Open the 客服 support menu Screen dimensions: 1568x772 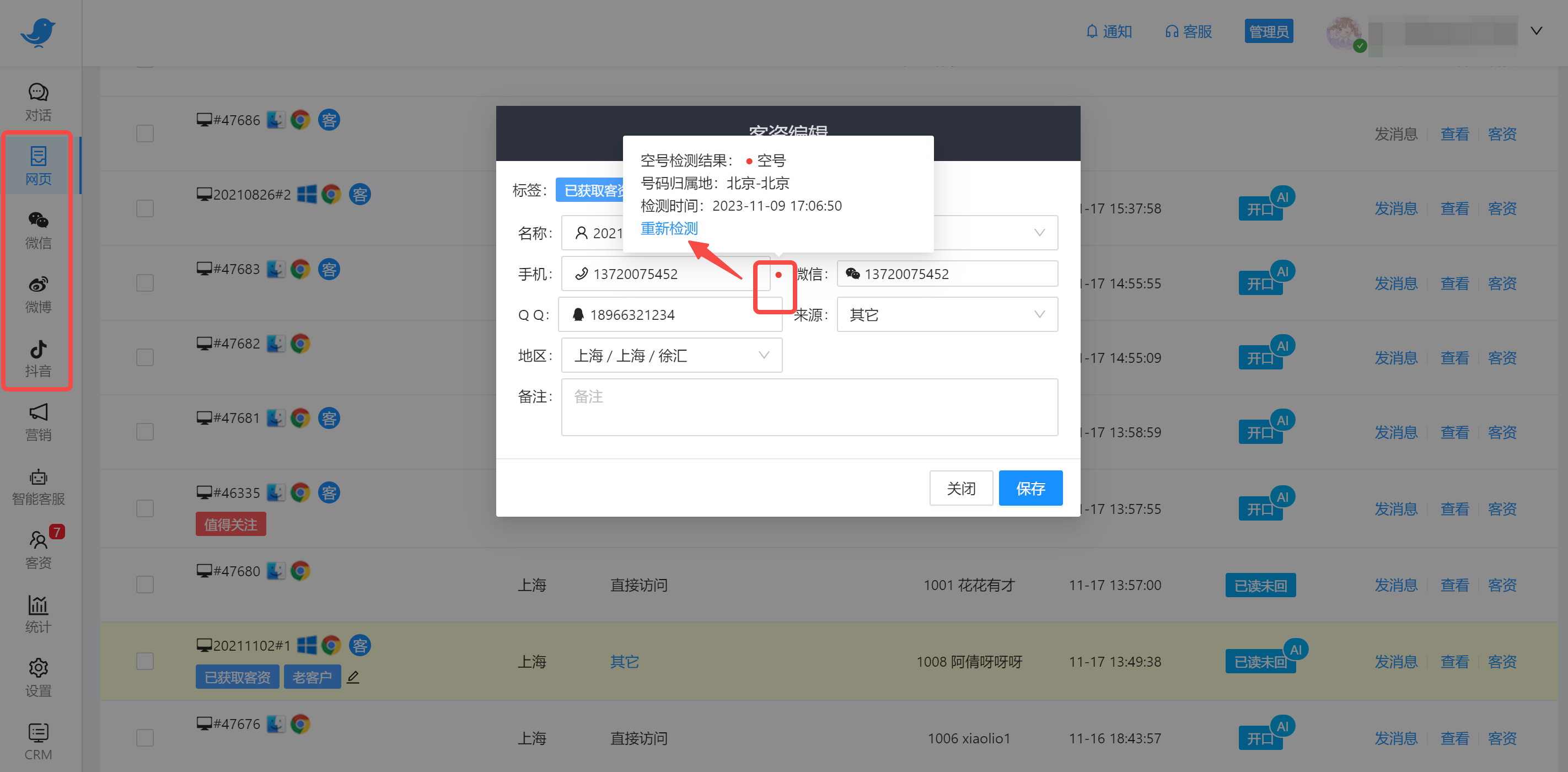[x=1187, y=31]
